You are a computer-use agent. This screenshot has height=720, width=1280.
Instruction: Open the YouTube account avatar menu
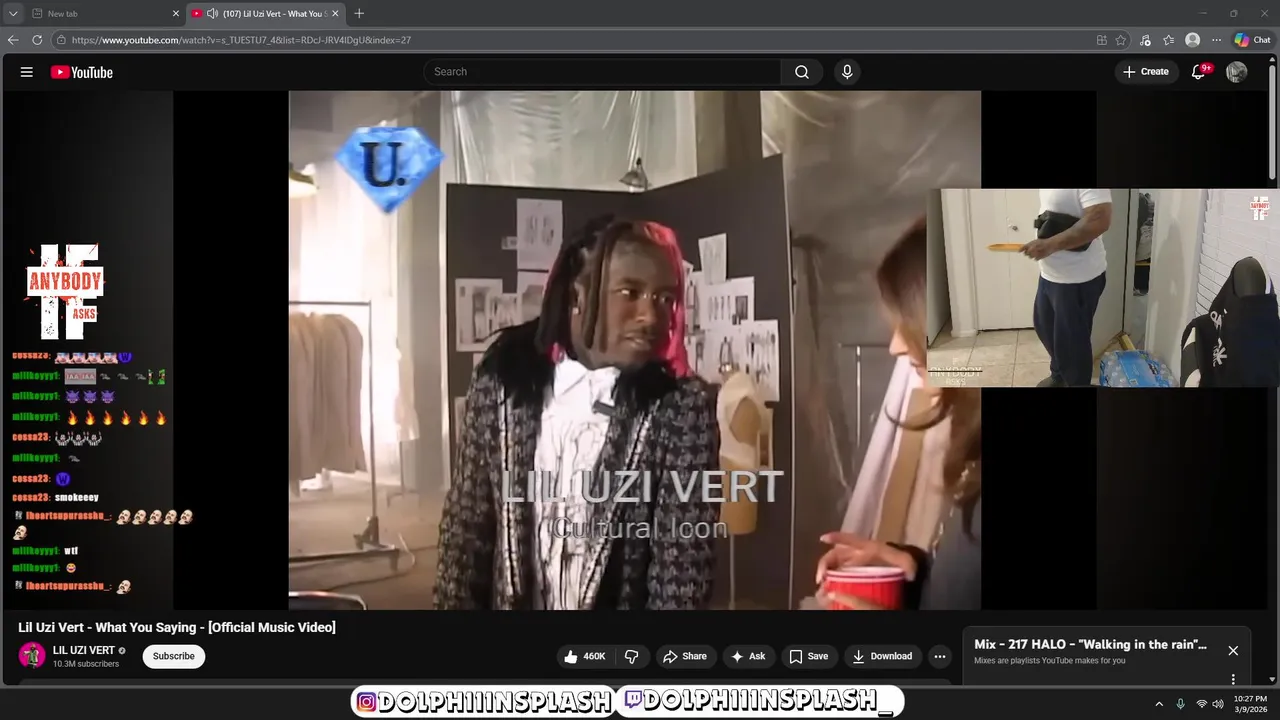point(1237,72)
